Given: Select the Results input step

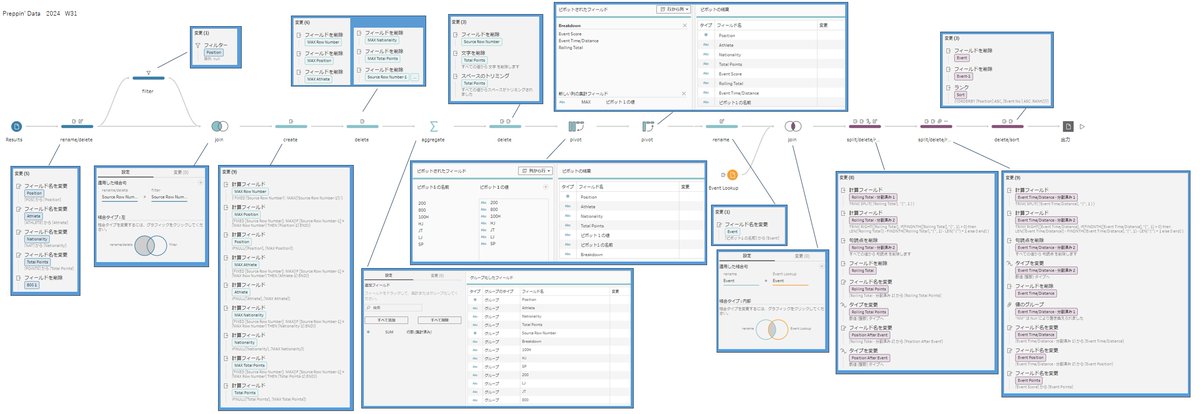Looking at the screenshot, I should pyautogui.click(x=16, y=126).
